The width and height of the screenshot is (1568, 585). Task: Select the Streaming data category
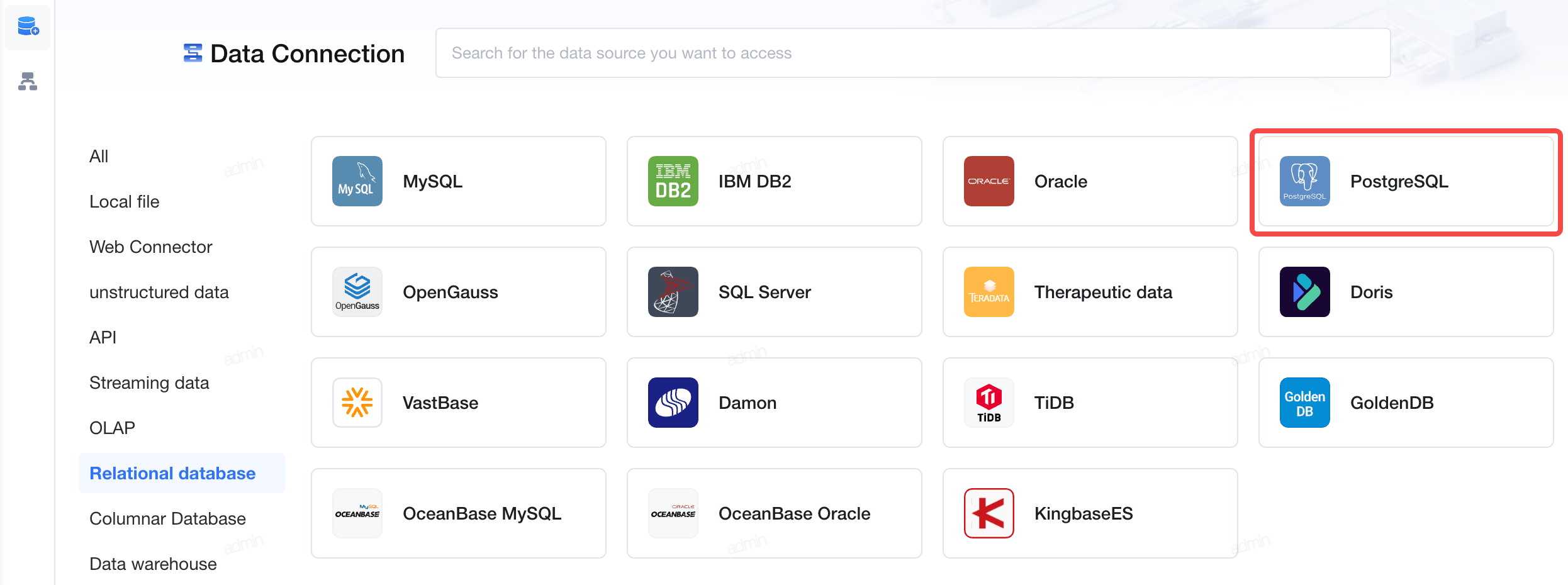[x=149, y=382]
